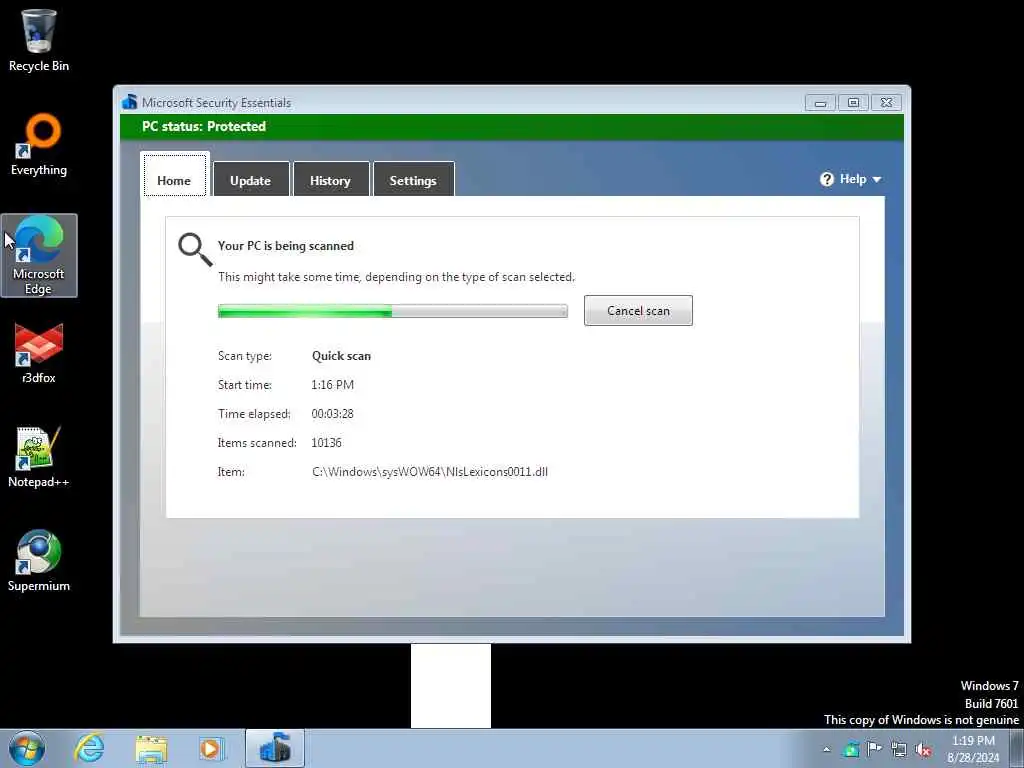Open the Windows Start orb

tap(27, 748)
